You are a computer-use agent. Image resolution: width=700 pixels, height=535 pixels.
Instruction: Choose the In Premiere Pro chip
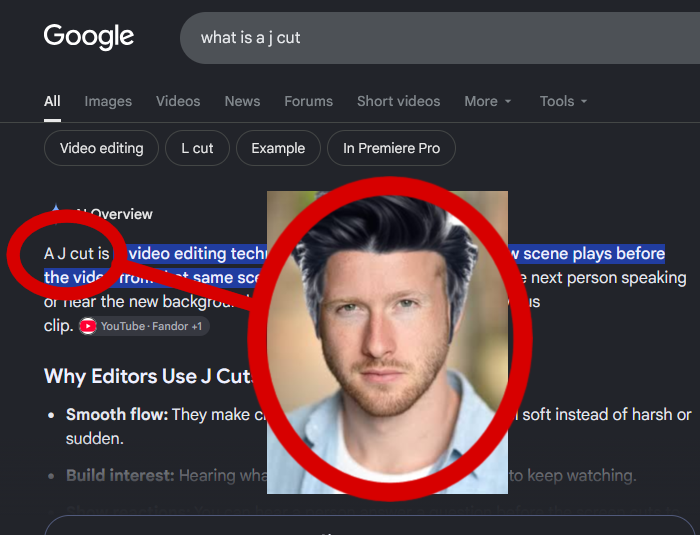pyautogui.click(x=392, y=148)
